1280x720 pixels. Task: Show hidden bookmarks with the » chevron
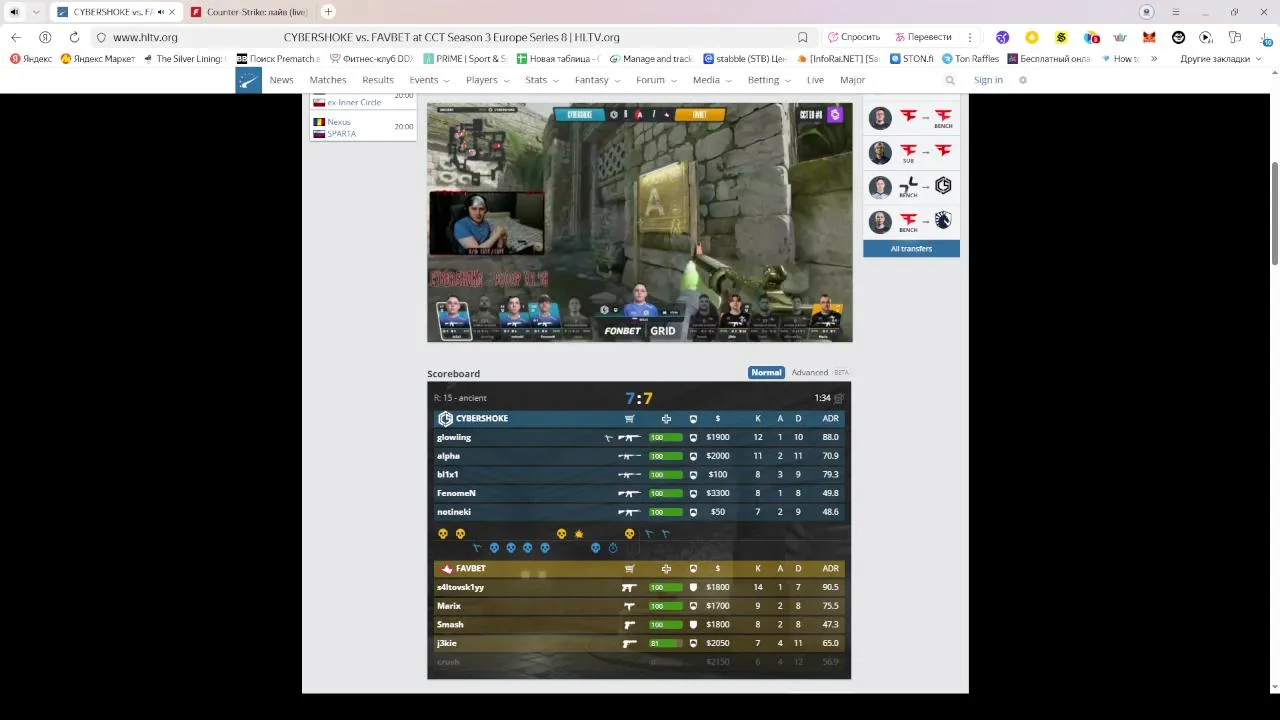[x=1154, y=59]
